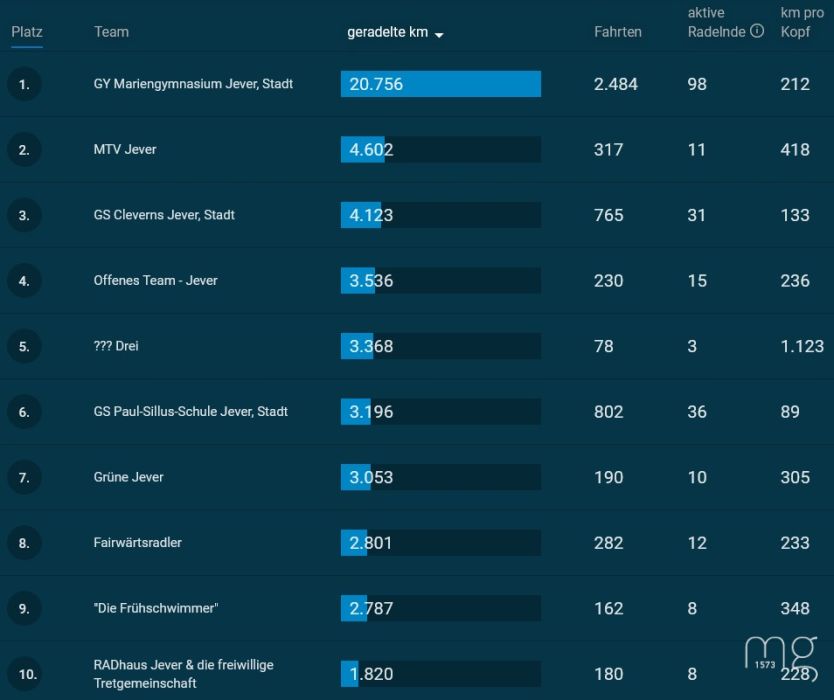
Task: Click the 4.602 km bar for MTV Jever
Action: pyautogui.click(x=441, y=149)
